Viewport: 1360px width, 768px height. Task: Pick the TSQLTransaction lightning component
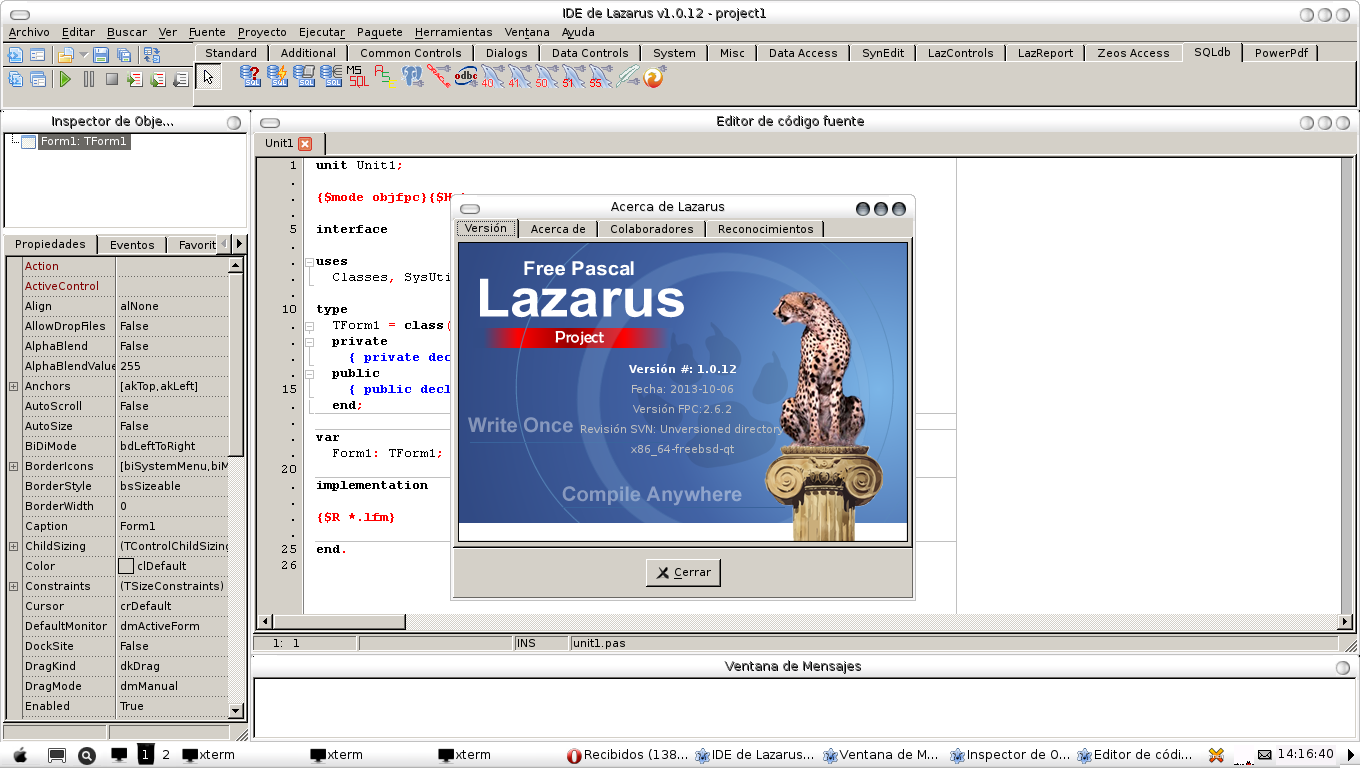(x=277, y=76)
